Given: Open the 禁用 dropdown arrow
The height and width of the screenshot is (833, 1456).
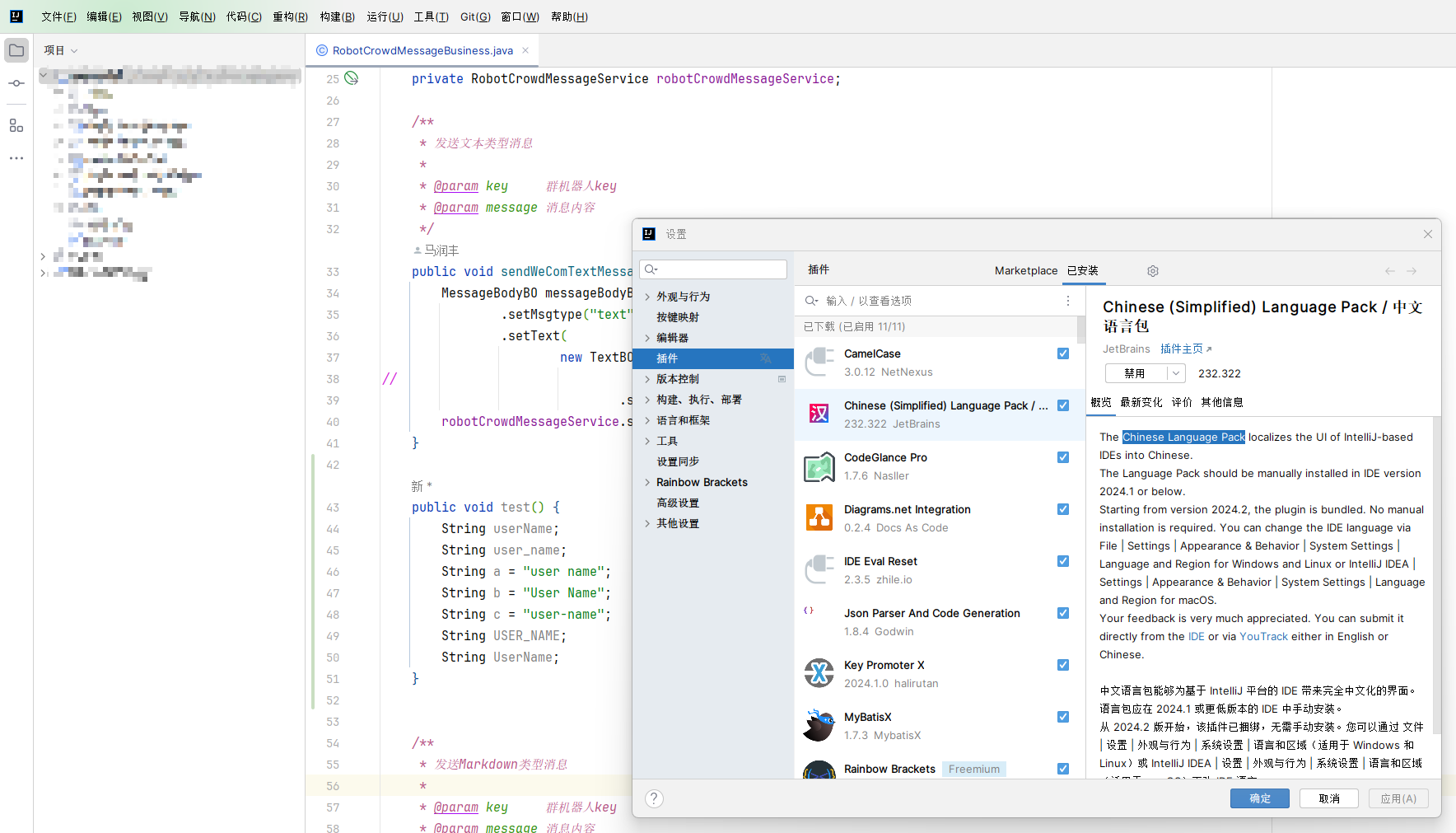Looking at the screenshot, I should (x=1176, y=373).
